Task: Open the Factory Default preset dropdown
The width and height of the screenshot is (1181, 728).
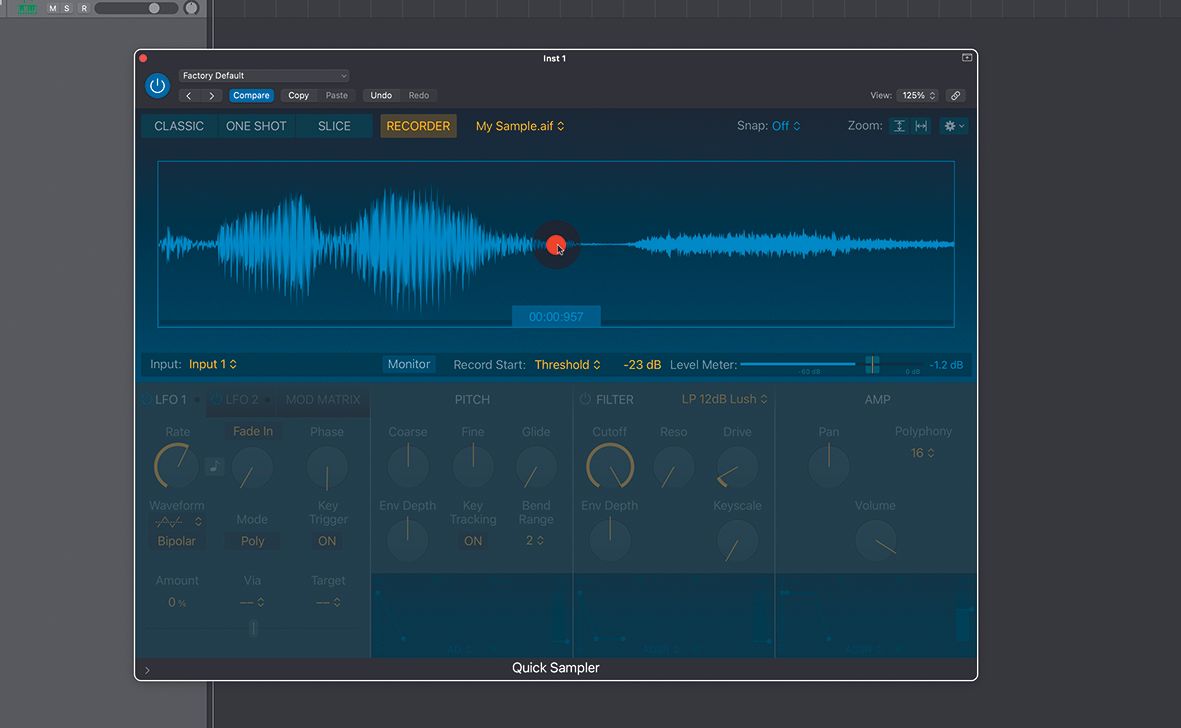Action: tap(264, 76)
